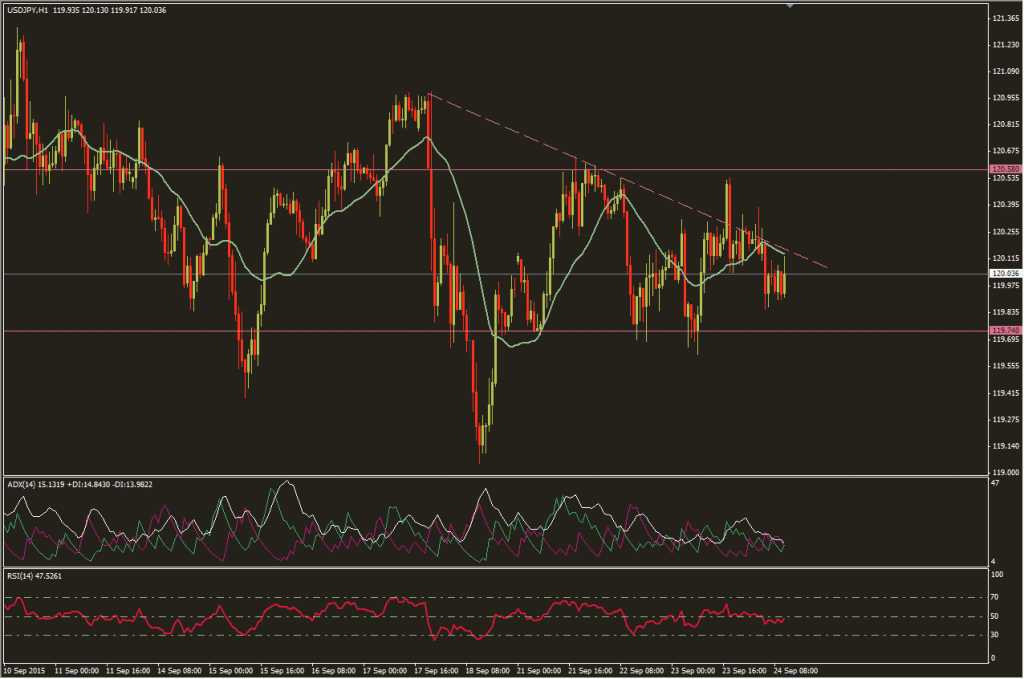Click the 14 Sep 08:00 time label
Screen dimensions: 1024x679
tap(180, 671)
